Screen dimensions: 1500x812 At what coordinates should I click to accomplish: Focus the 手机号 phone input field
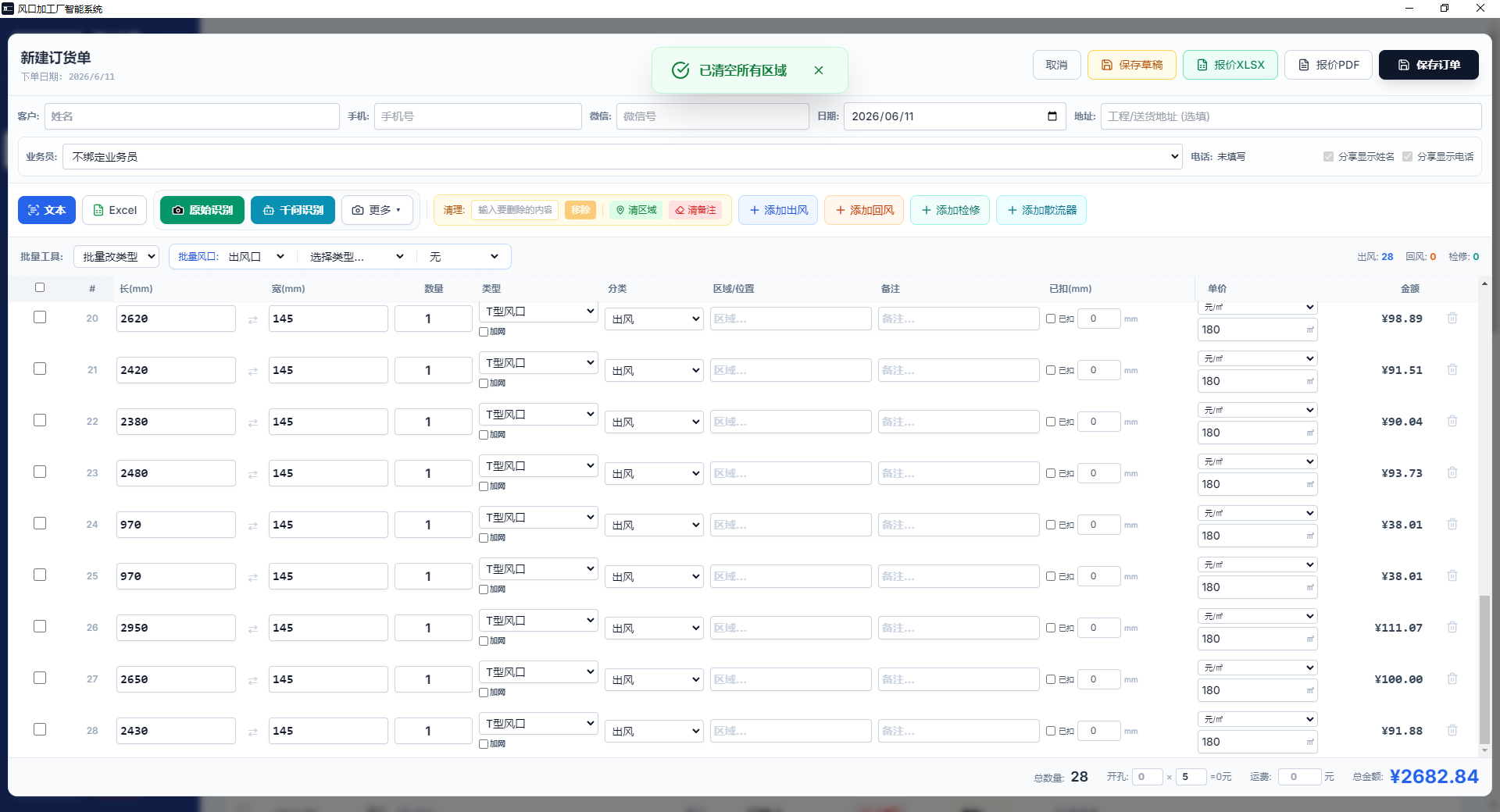coord(478,116)
